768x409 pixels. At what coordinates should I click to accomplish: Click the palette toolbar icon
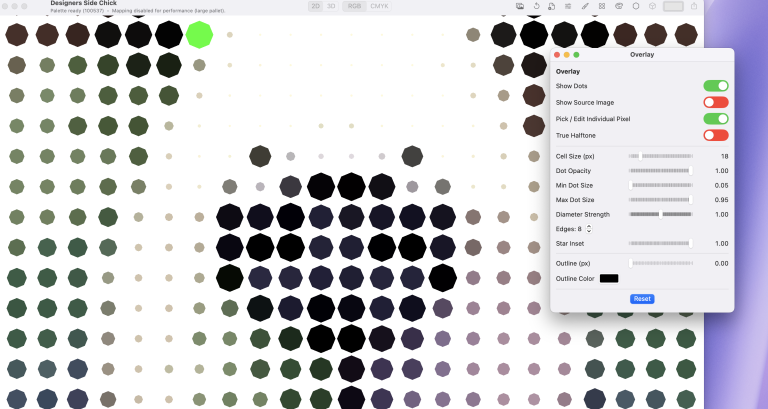(x=619, y=6)
